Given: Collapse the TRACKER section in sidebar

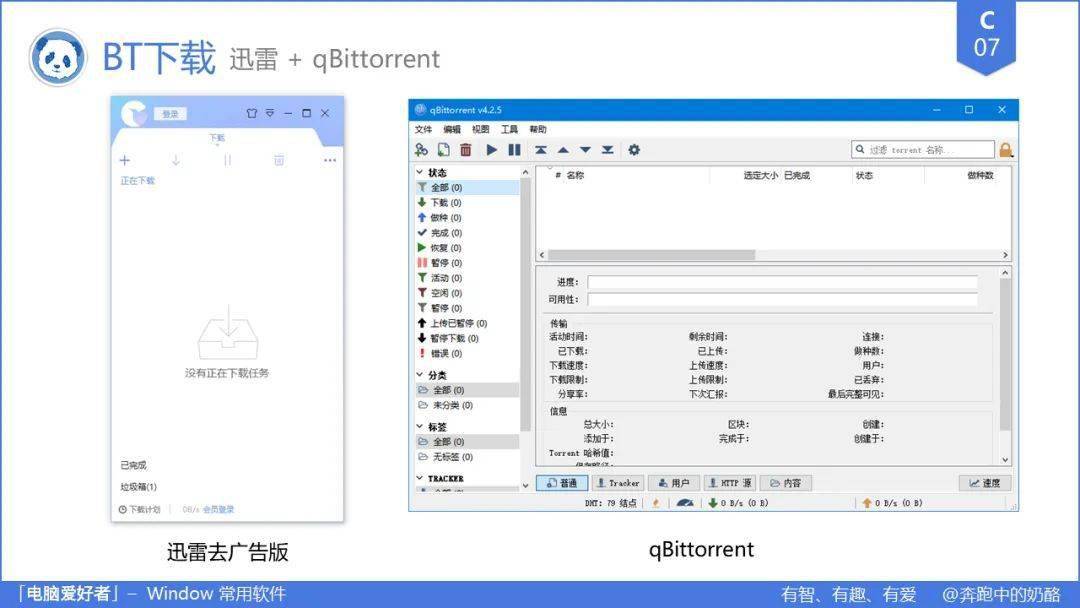Looking at the screenshot, I should click(x=419, y=478).
